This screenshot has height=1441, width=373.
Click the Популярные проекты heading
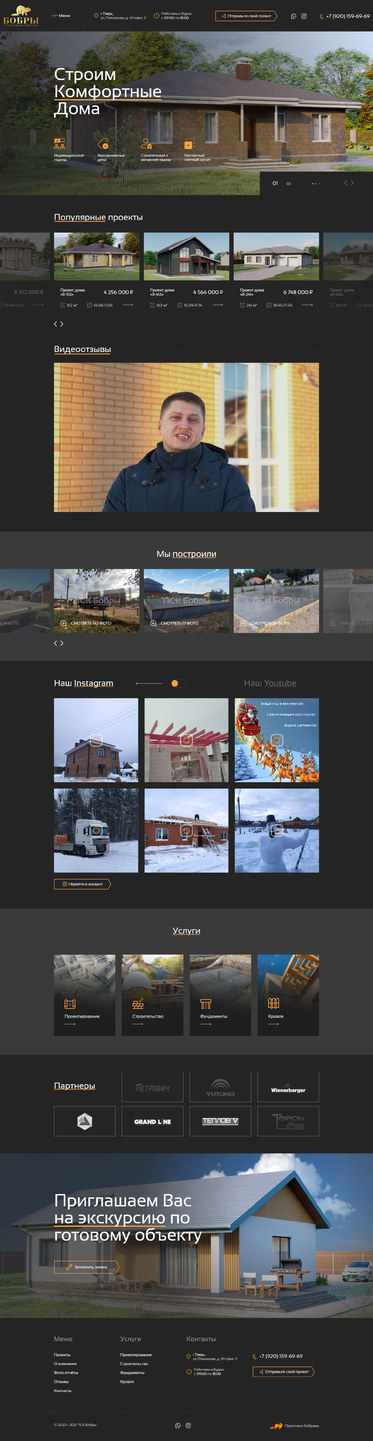98,217
